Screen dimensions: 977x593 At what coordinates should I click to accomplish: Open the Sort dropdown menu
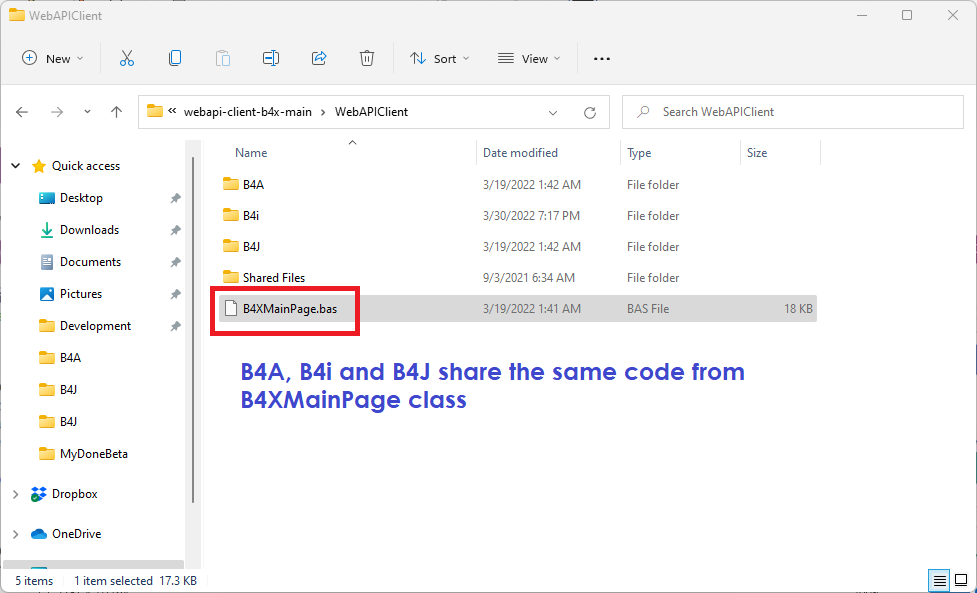[439, 59]
